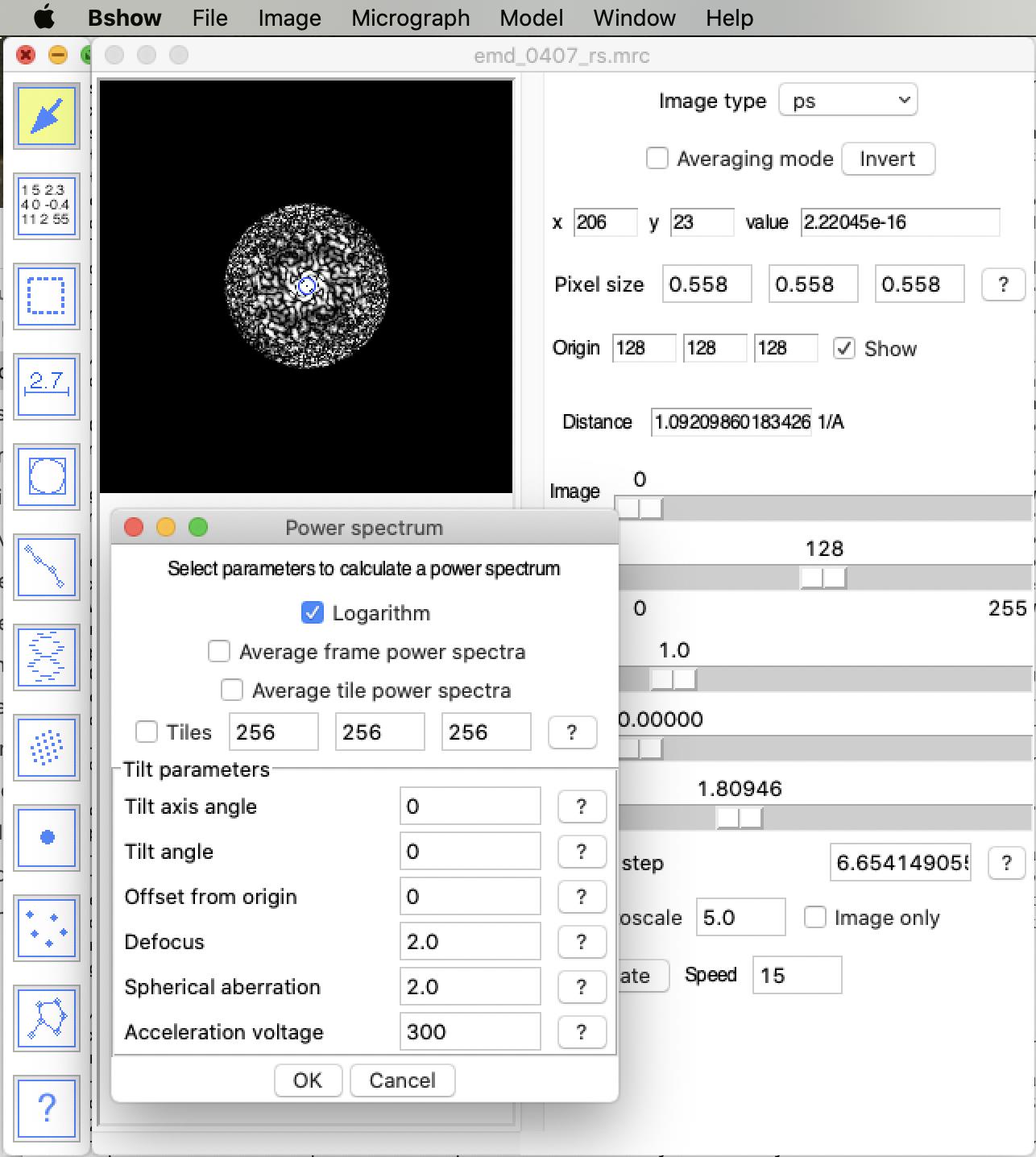Screen dimensions: 1036x1157
Task: Expand the Image type dropdown
Action: [x=848, y=100]
